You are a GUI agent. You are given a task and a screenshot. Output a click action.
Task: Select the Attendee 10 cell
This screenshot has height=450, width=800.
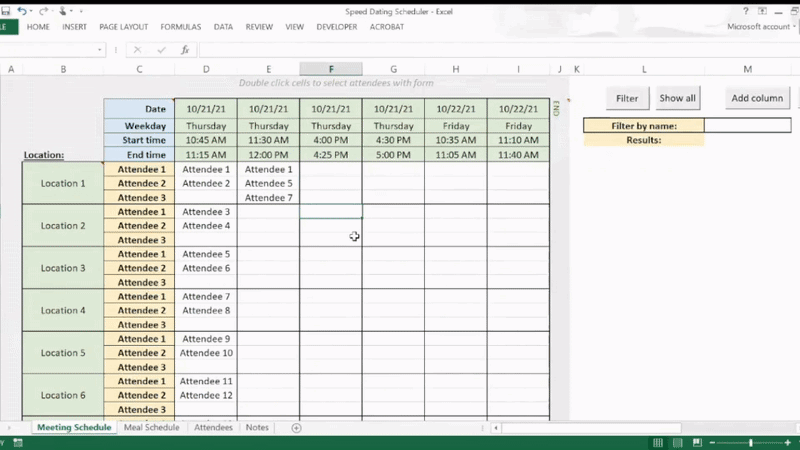pyautogui.click(x=206, y=353)
